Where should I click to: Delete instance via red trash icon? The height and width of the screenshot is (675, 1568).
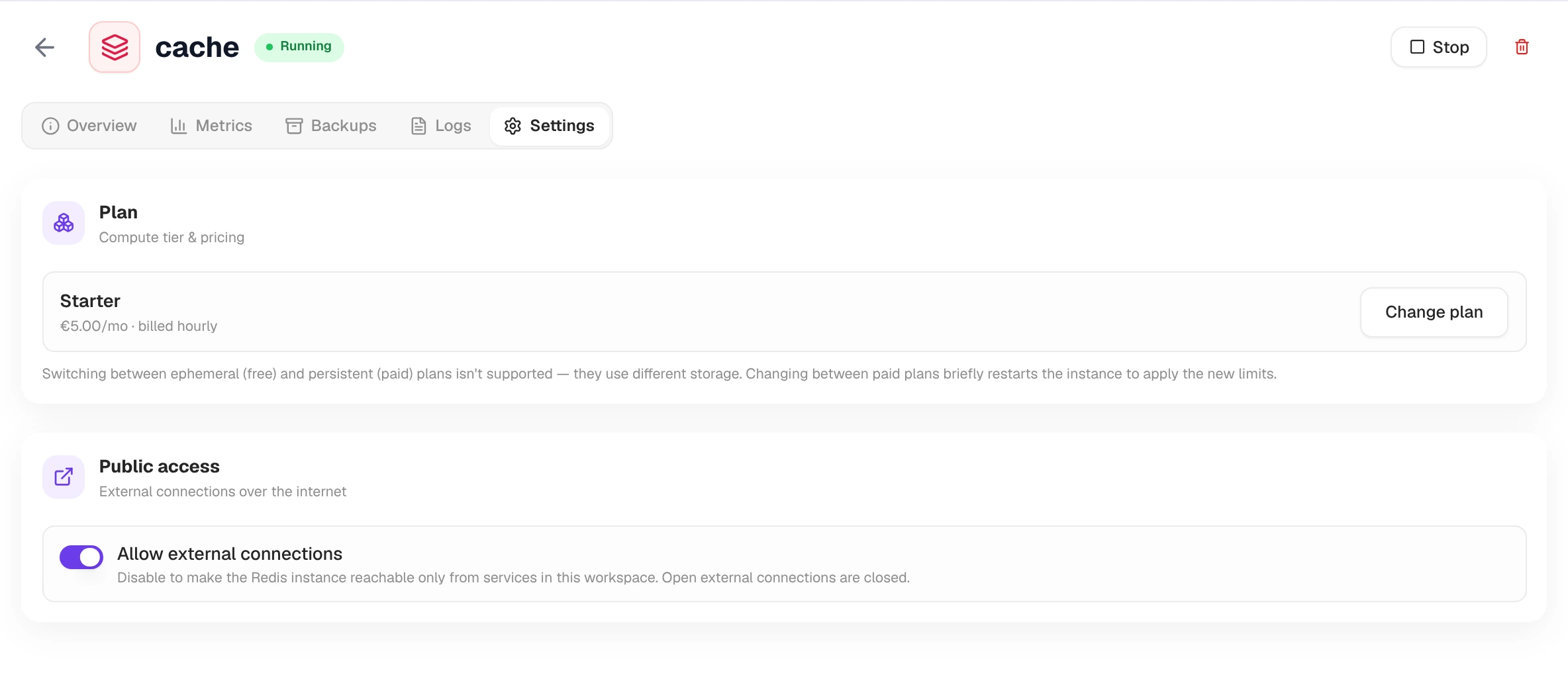coord(1522,47)
